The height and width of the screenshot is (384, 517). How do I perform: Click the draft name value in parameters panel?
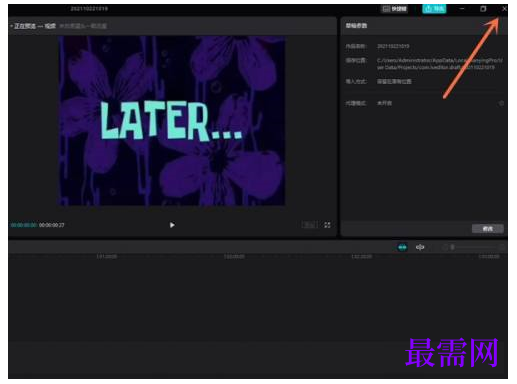click(393, 46)
